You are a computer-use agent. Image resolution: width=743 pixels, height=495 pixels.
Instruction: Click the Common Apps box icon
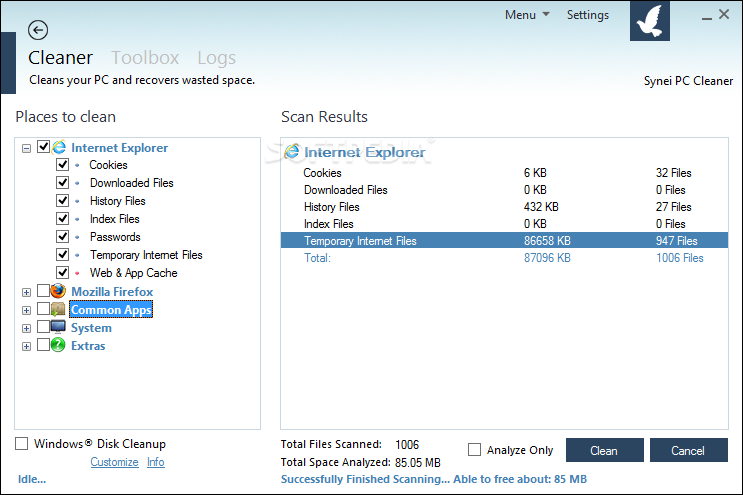point(58,309)
